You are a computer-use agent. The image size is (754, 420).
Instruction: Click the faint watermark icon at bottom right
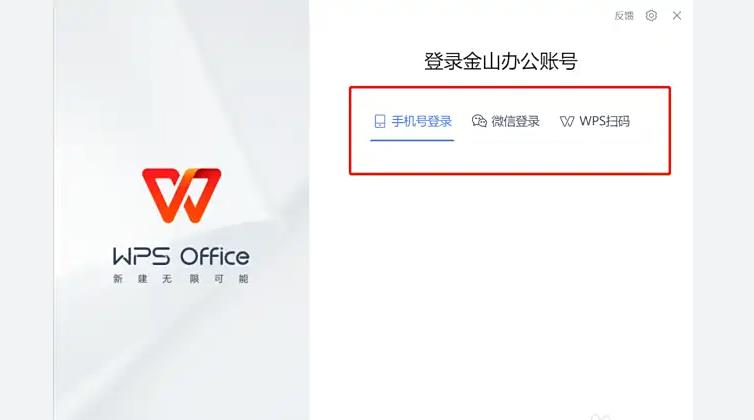pos(600,417)
